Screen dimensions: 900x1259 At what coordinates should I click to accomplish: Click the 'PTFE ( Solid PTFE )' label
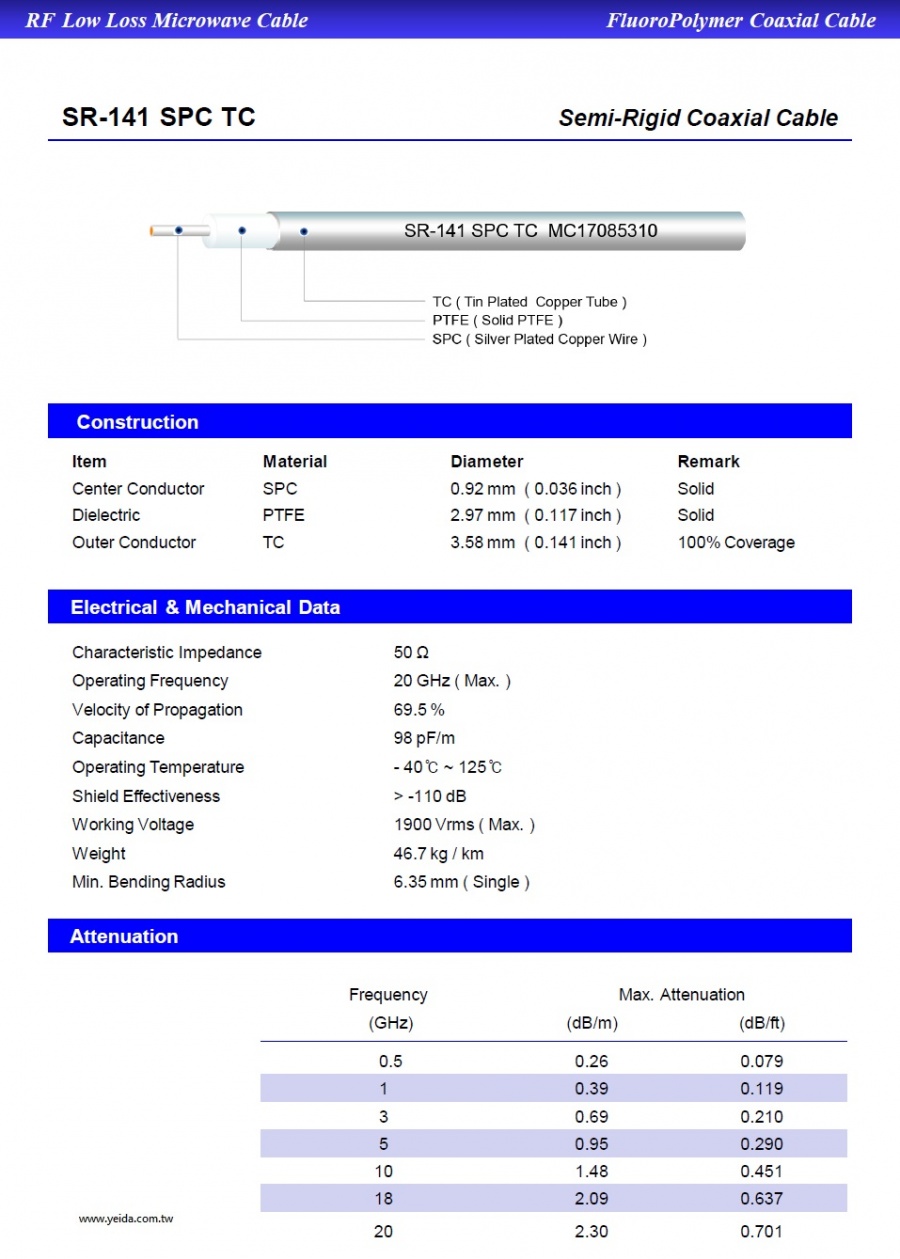click(498, 320)
